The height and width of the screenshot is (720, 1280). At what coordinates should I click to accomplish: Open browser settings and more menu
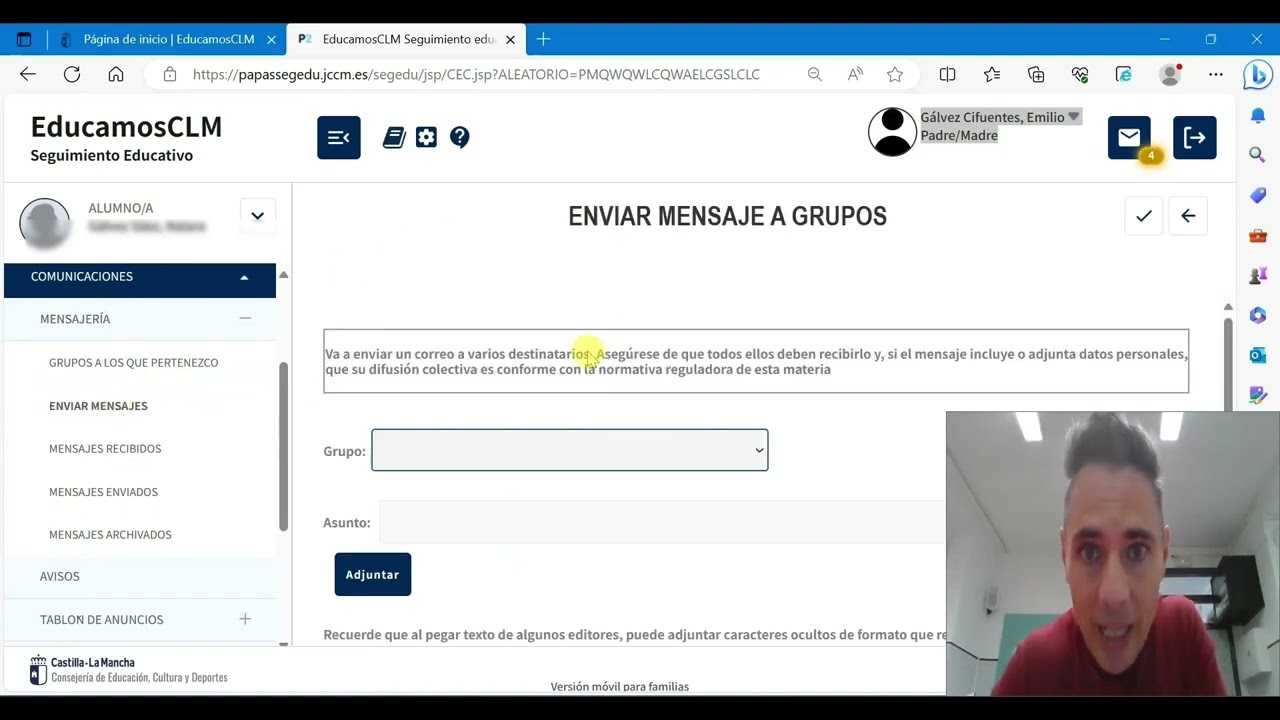(x=1216, y=74)
